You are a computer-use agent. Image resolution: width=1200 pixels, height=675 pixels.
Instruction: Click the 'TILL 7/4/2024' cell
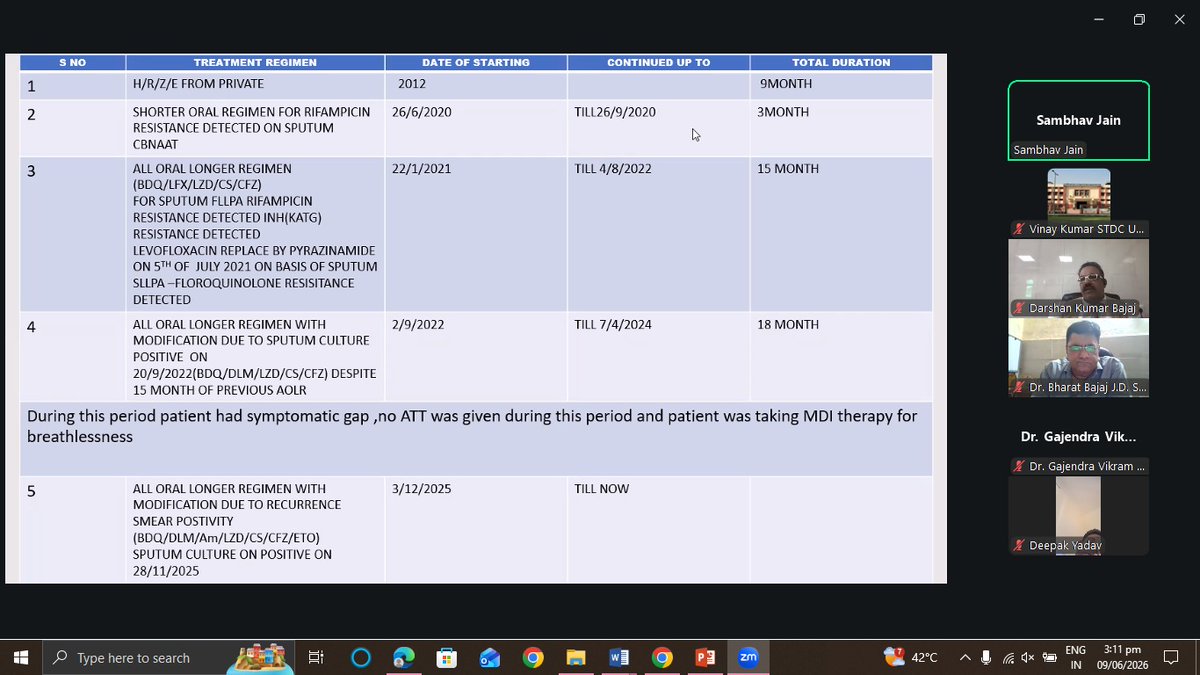click(x=658, y=356)
